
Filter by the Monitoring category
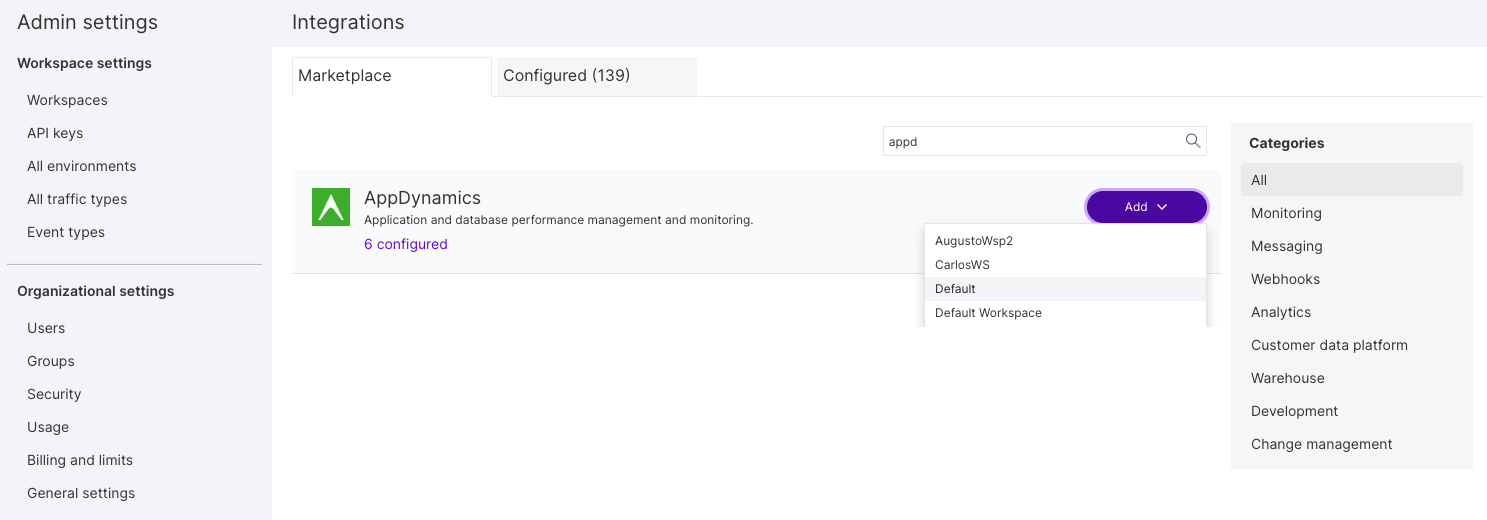[x=1286, y=213]
